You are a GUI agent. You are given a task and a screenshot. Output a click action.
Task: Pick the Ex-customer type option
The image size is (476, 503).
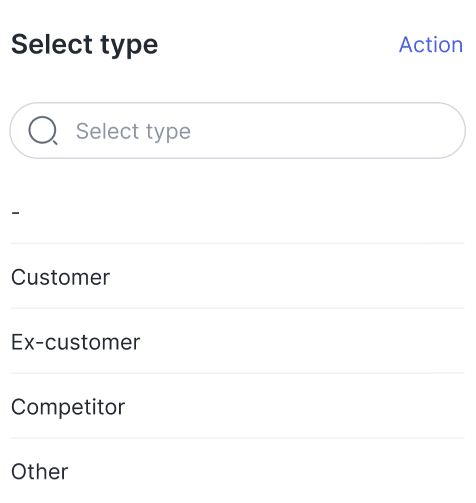click(238, 341)
